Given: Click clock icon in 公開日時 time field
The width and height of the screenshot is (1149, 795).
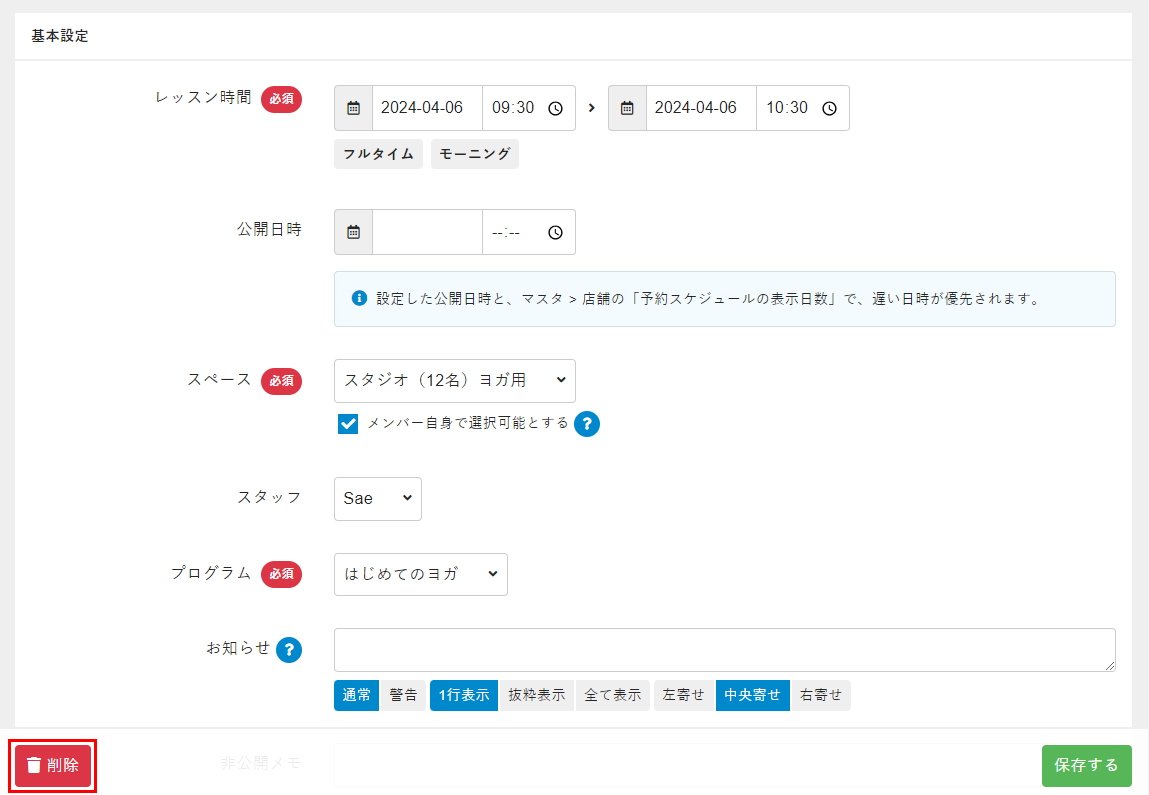Looking at the screenshot, I should point(556,232).
